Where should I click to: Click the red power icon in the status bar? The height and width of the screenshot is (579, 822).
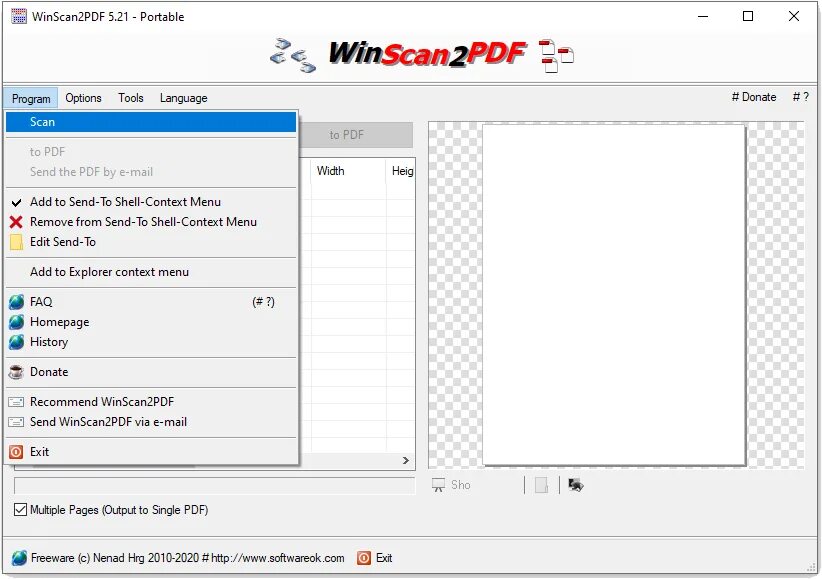pyautogui.click(x=364, y=557)
